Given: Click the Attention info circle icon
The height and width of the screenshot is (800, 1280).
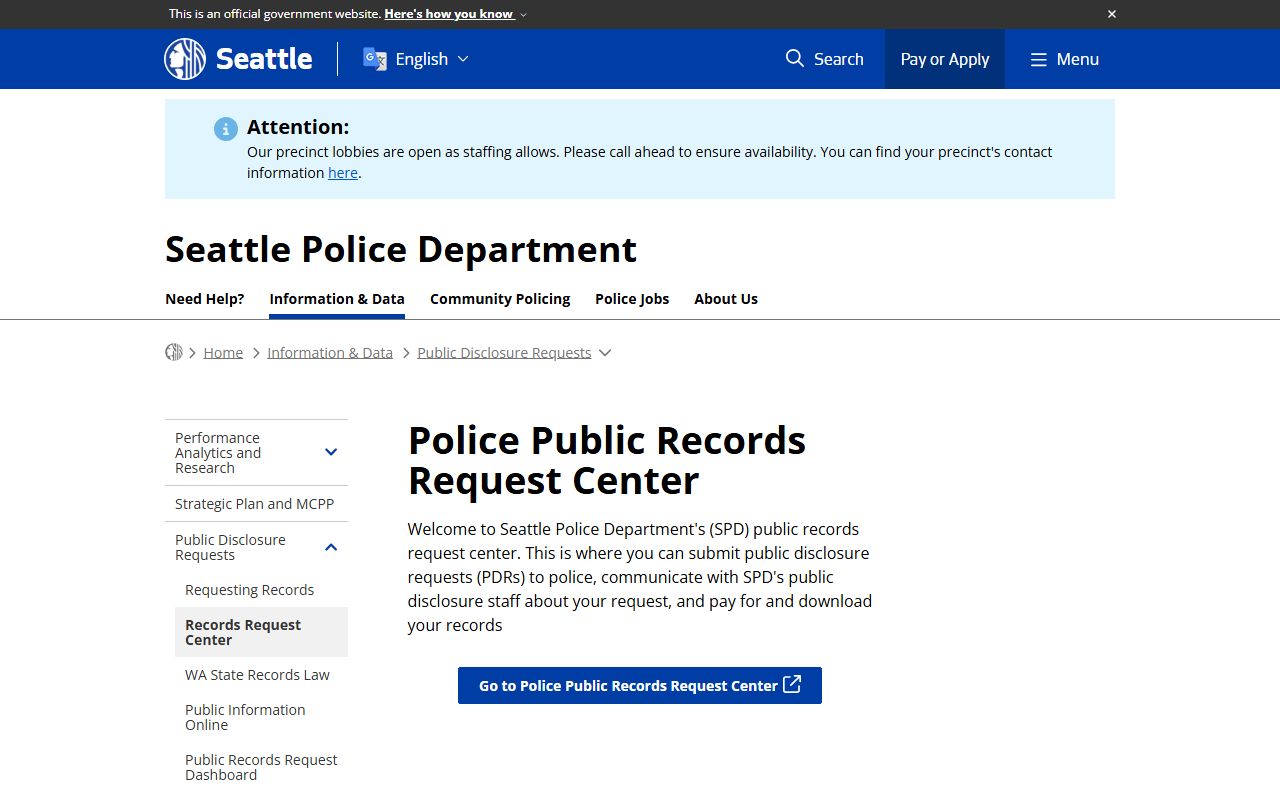Looking at the screenshot, I should 226,128.
